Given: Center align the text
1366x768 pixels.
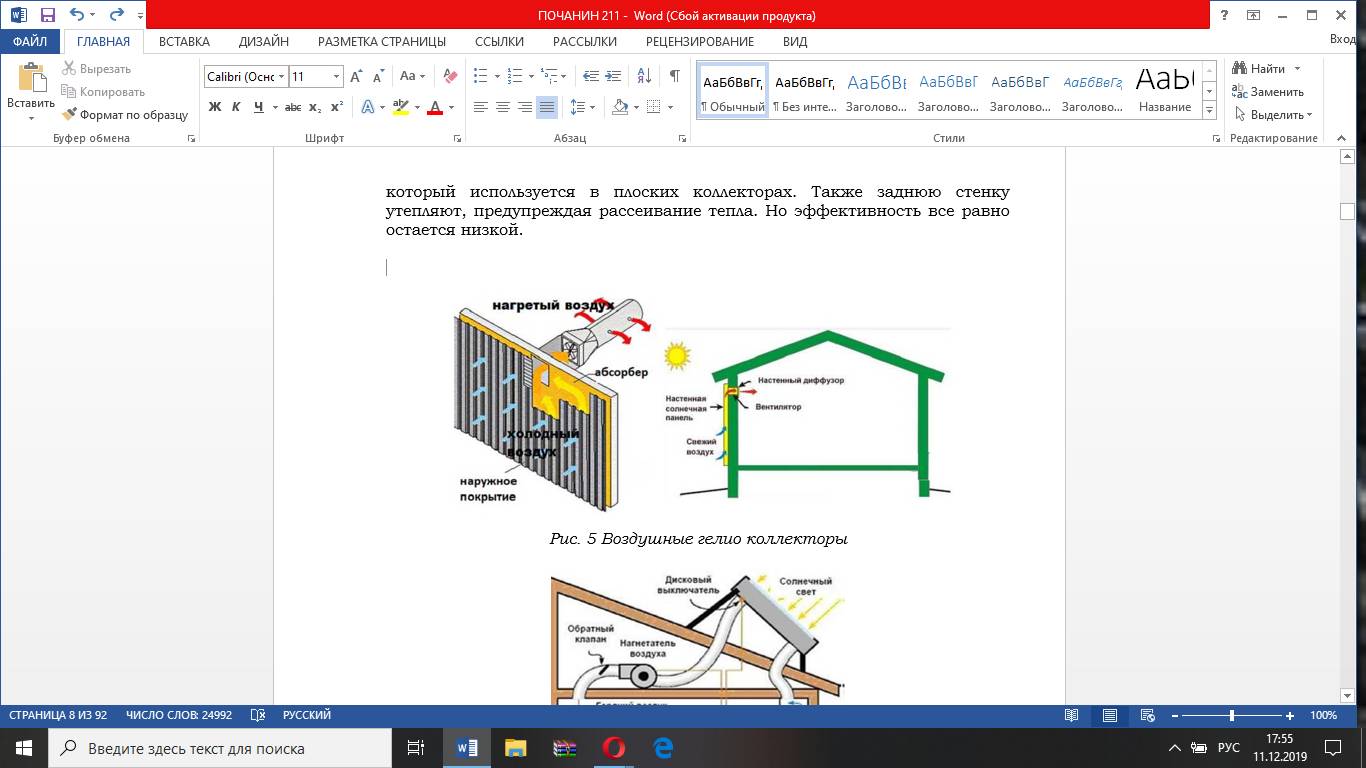Looking at the screenshot, I should [x=503, y=107].
